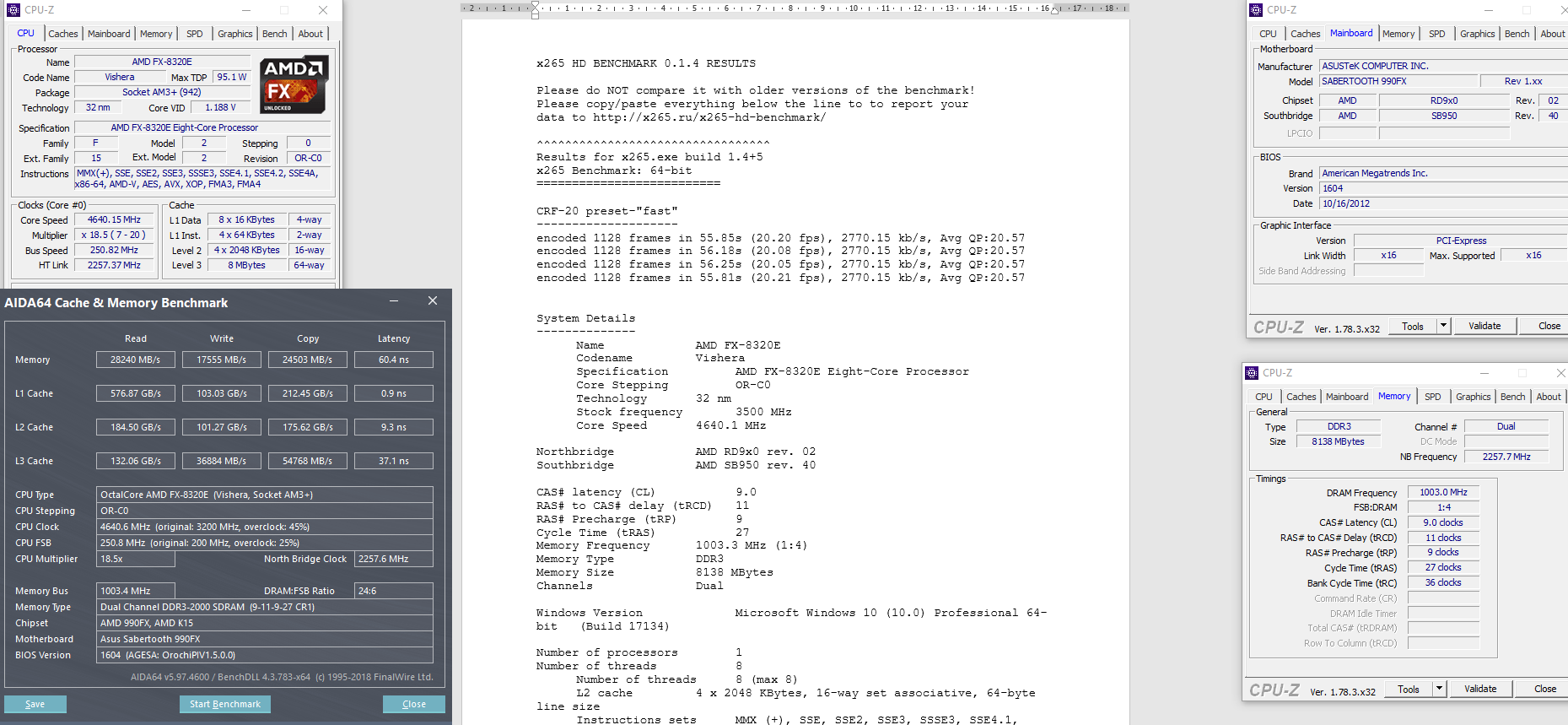This screenshot has width=1568, height=725.
Task: Open the Bench tab in the CPU-Z CPU window
Action: 275,34
